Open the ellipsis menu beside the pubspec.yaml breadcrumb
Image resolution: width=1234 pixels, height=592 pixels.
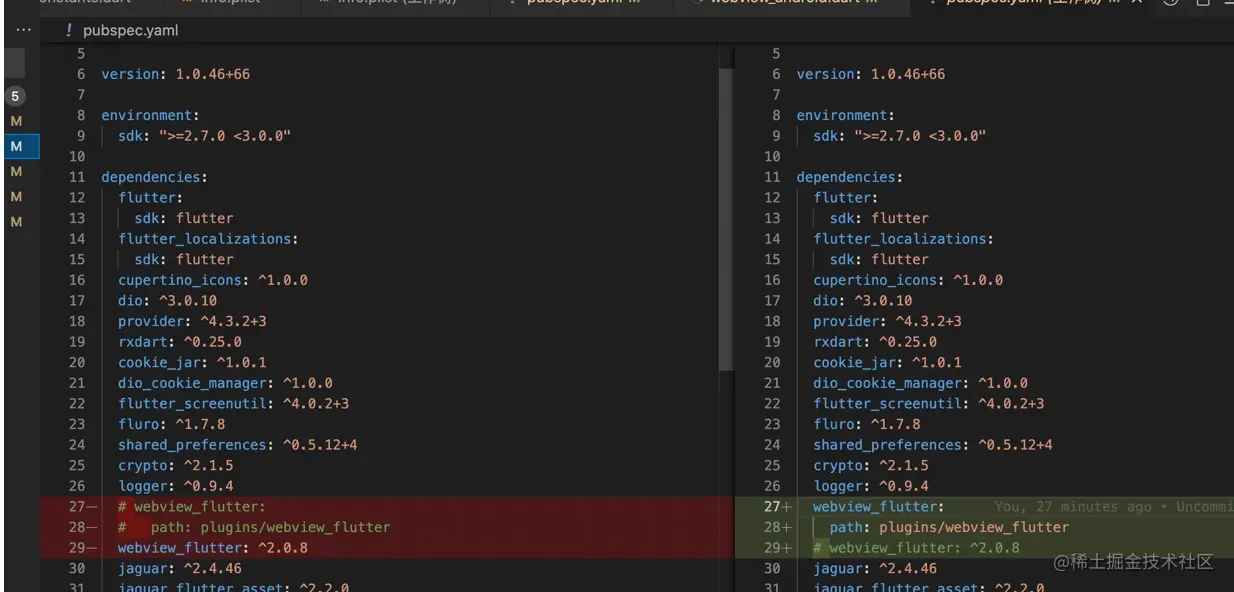22,31
